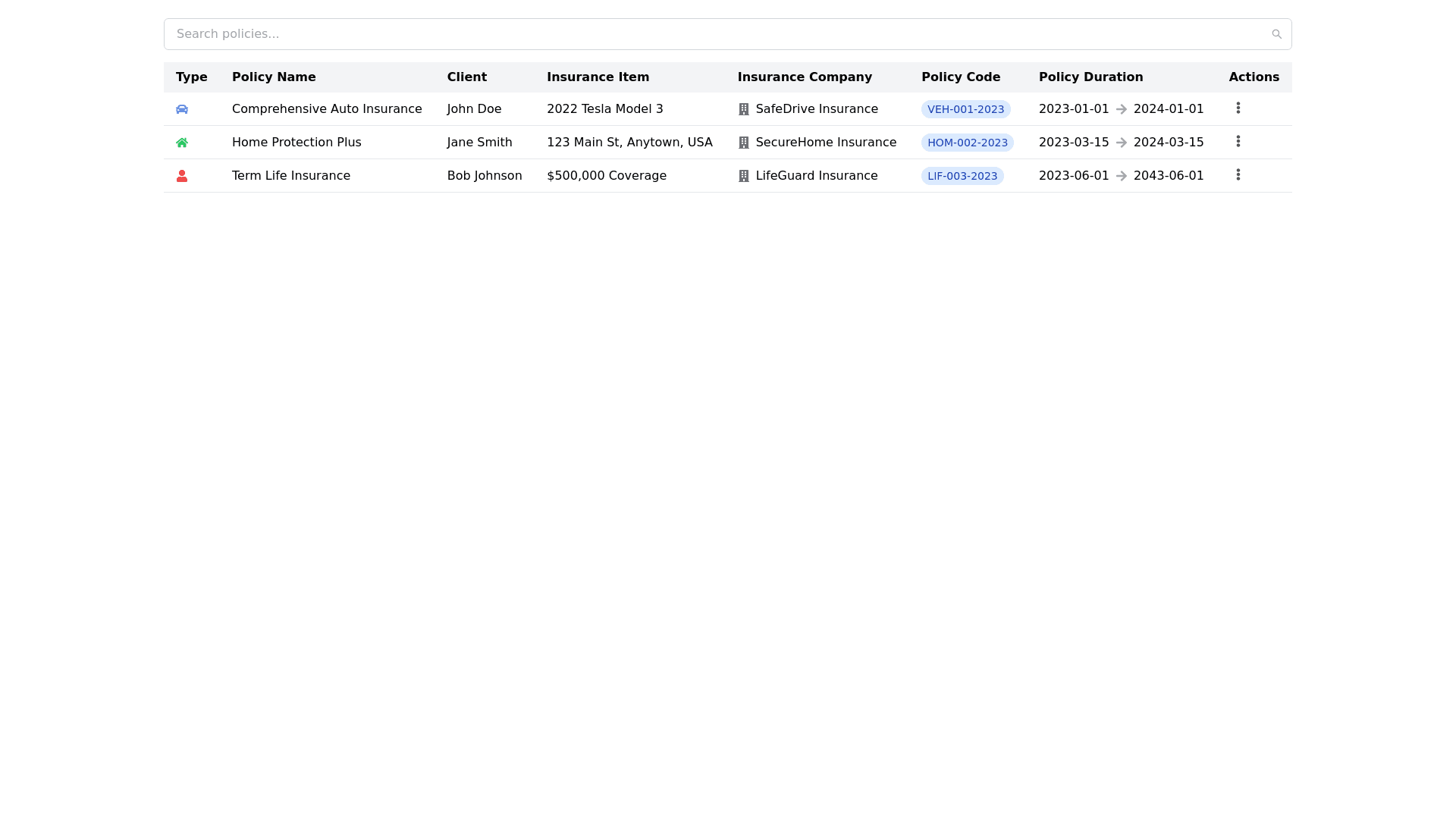Screen dimensions: 1456x819
Task: Click client name Jane Smith
Action: (479, 142)
